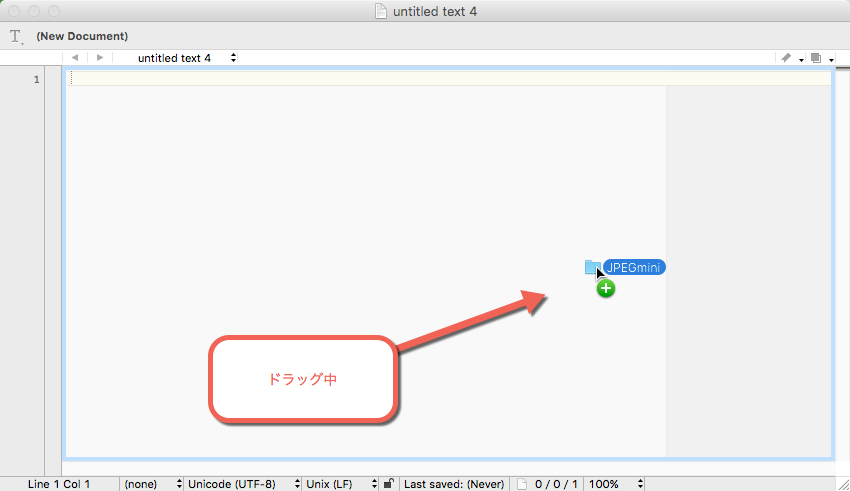This screenshot has height=491, width=850.
Task: Click the 0 / 0 / 1 statistics counter
Action: [x=556, y=484]
